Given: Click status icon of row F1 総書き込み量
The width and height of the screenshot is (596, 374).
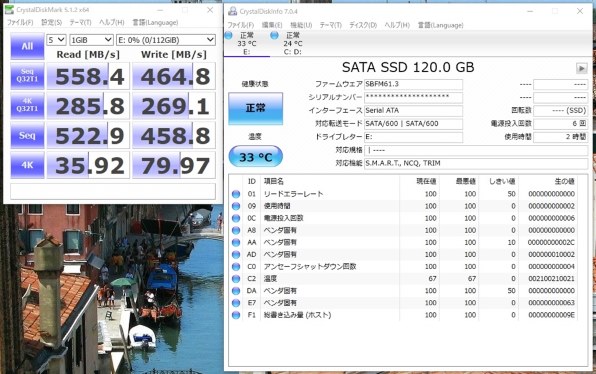Looking at the screenshot, I should point(236,315).
